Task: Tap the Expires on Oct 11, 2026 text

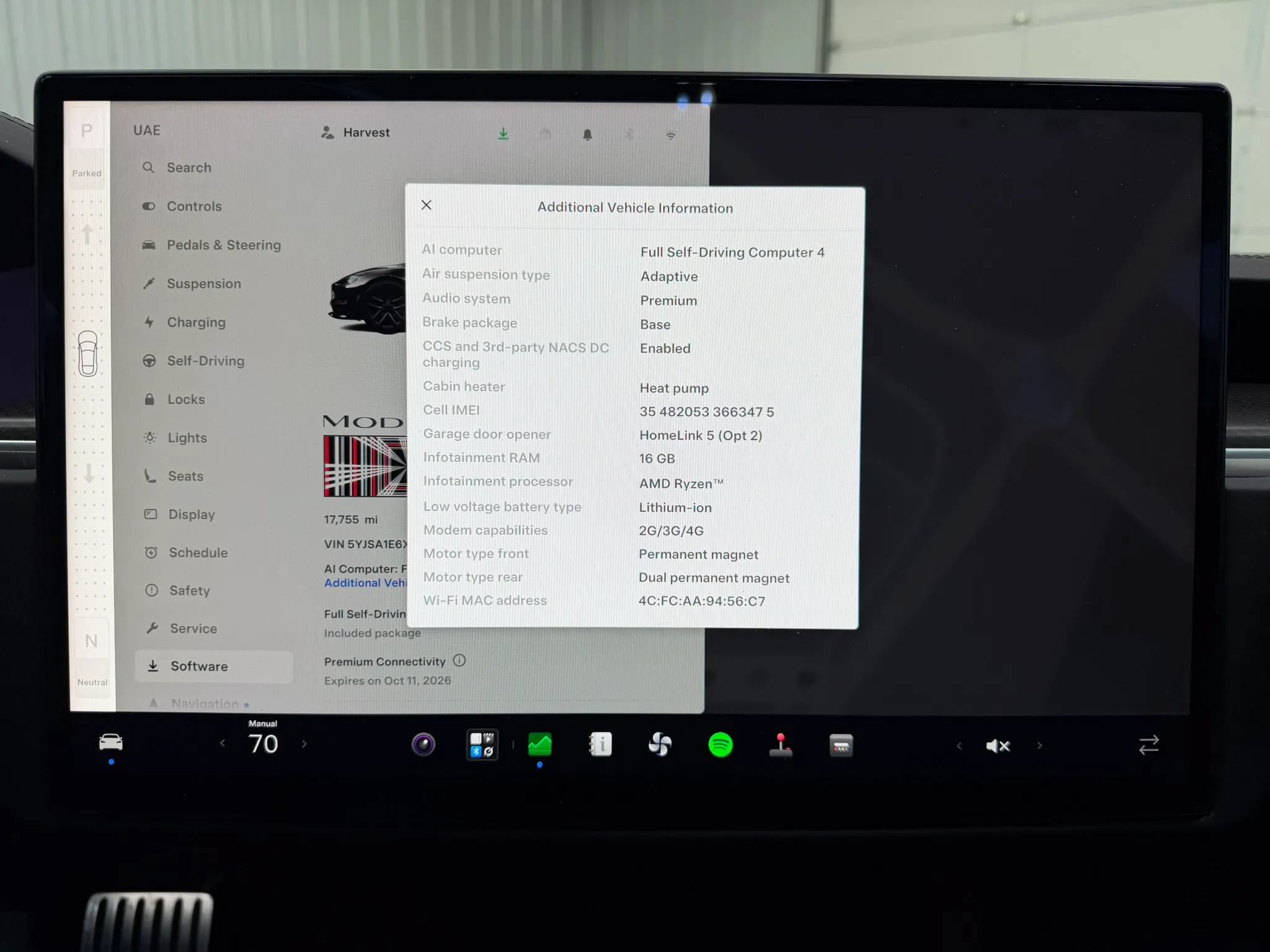Action: (x=388, y=680)
